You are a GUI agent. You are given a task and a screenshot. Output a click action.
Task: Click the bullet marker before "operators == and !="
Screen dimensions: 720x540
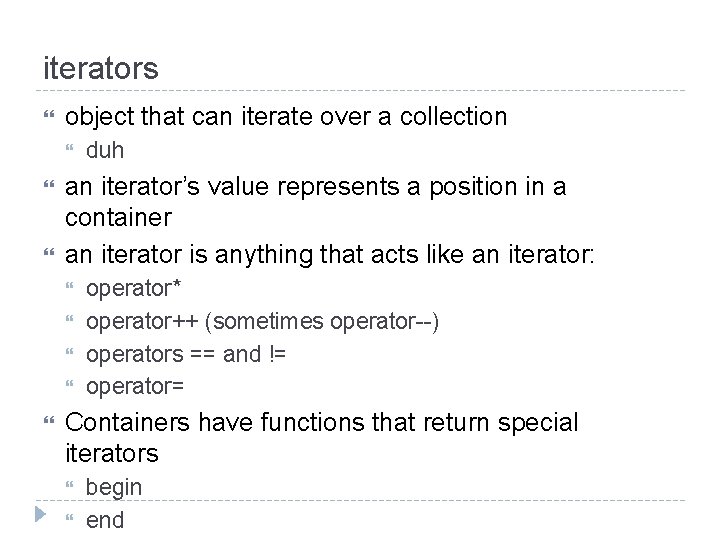coord(70,354)
